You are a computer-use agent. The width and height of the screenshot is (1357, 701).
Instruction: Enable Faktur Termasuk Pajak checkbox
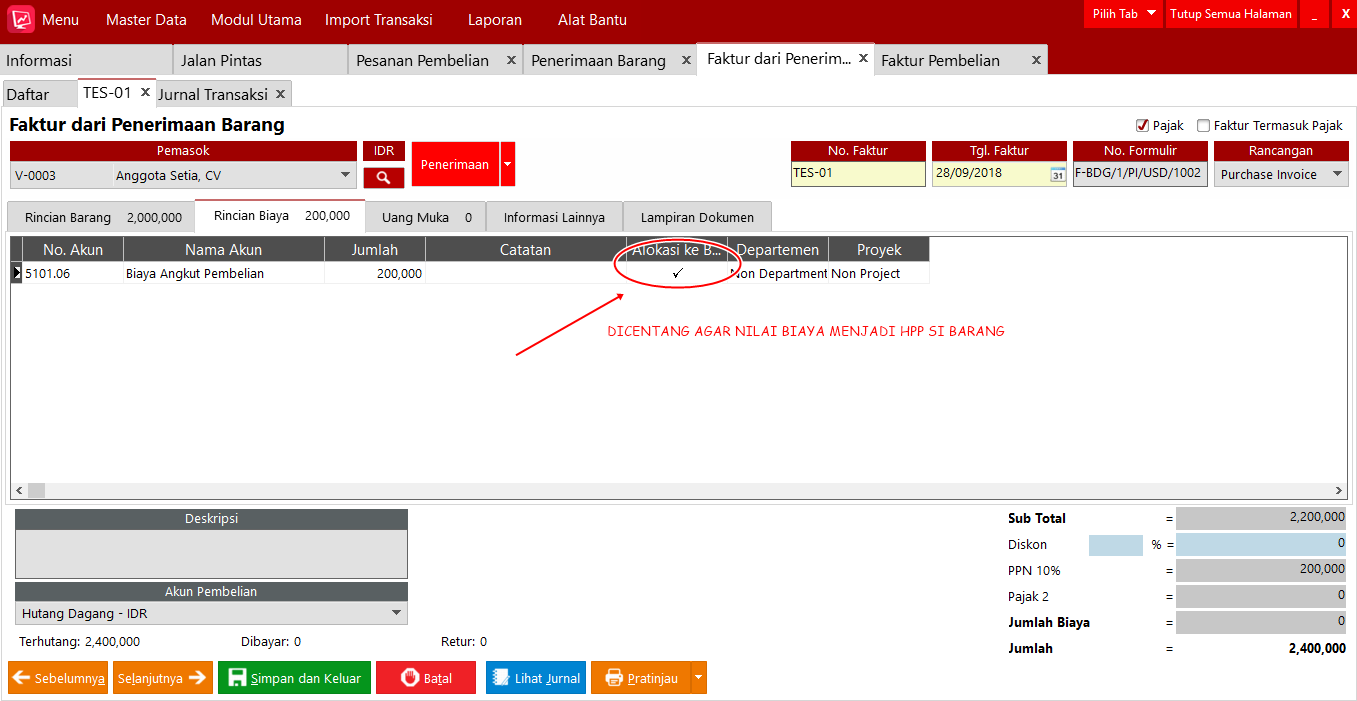tap(1204, 126)
